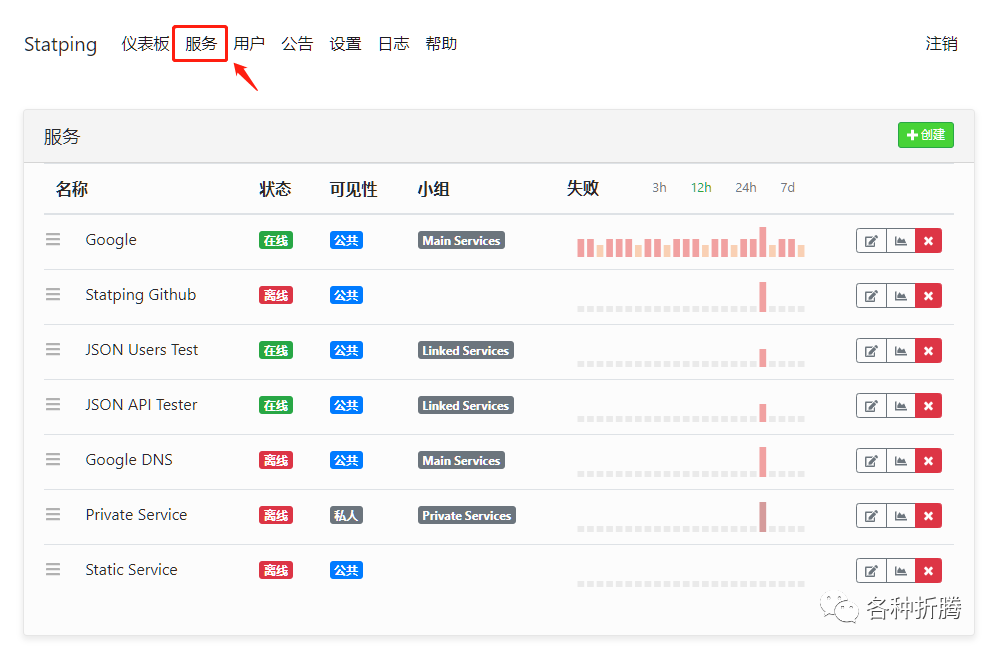Delete the JSON API Tester service
Viewport: 994px width, 652px height.
tap(929, 406)
